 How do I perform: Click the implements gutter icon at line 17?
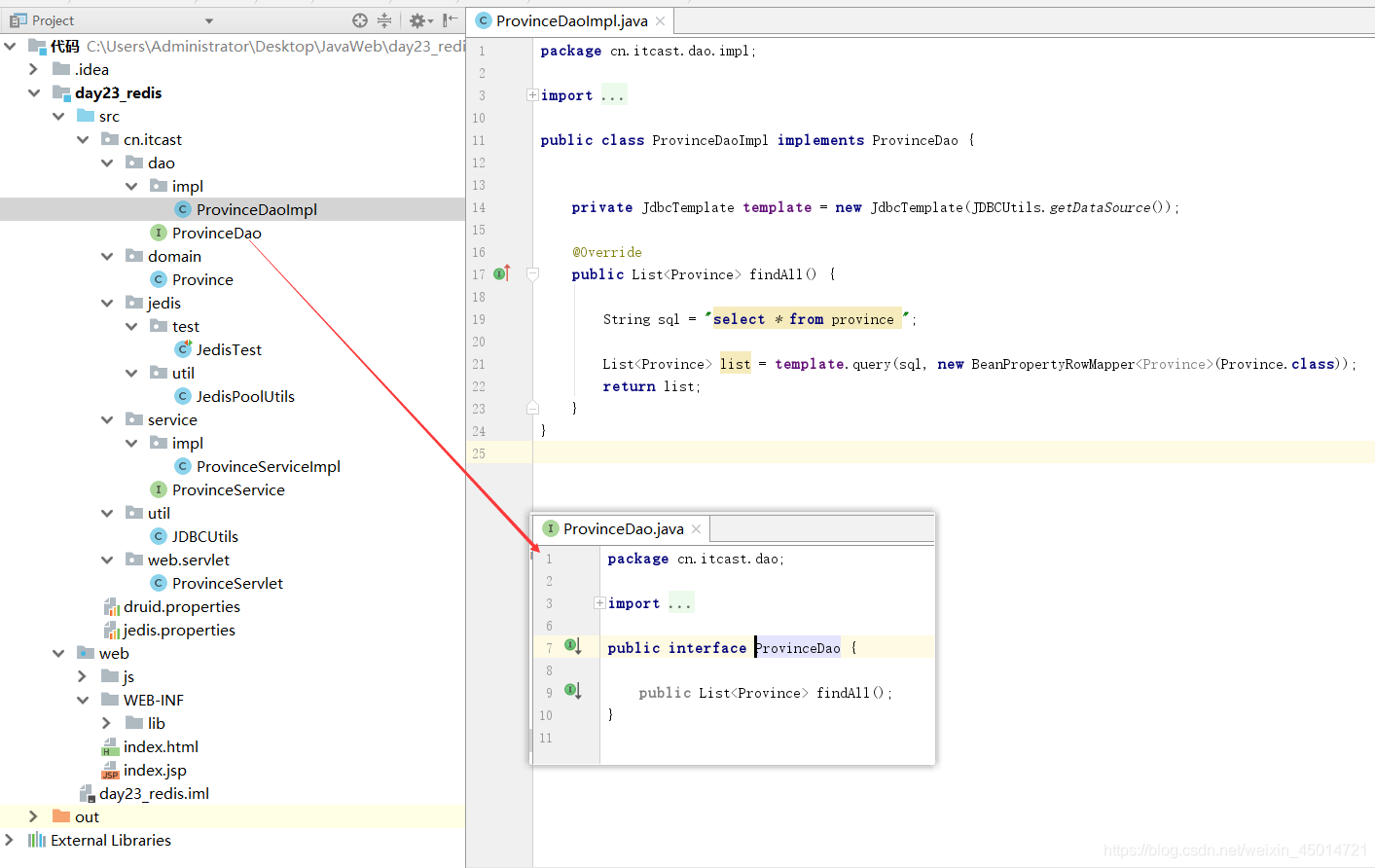click(501, 273)
